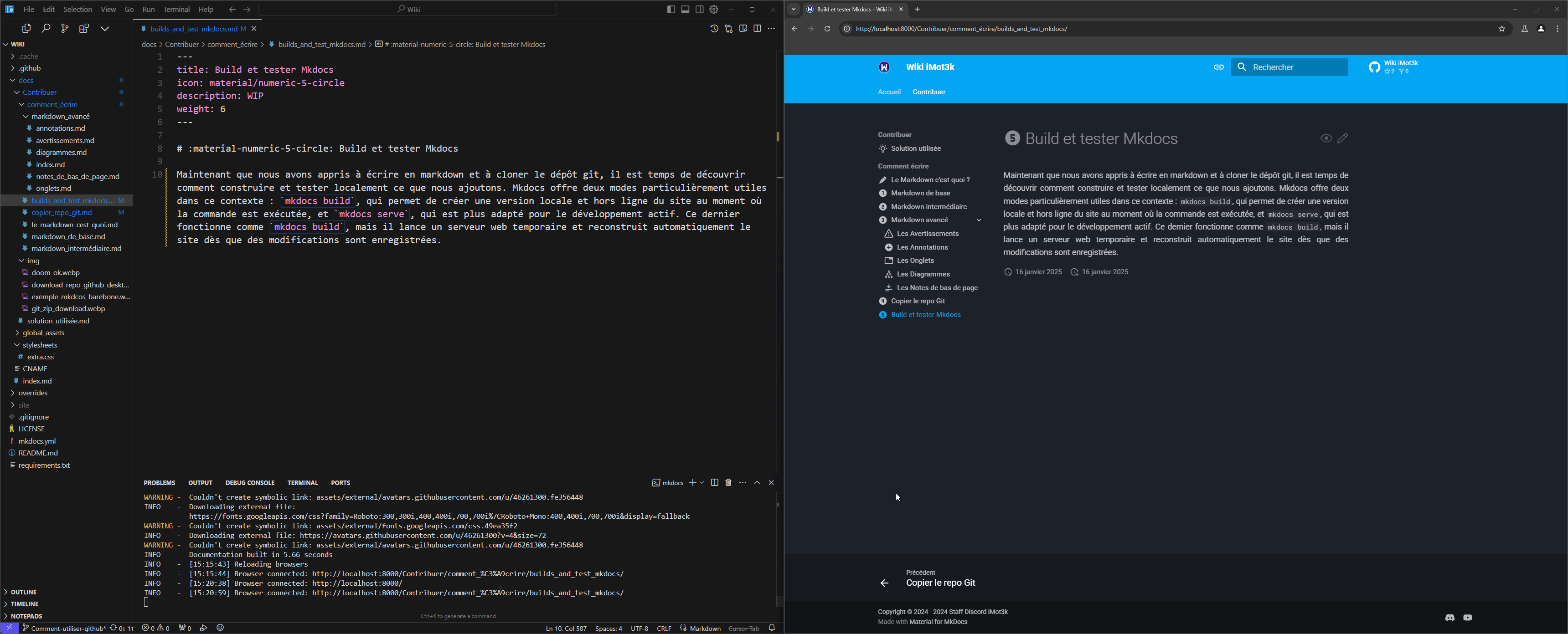The height and width of the screenshot is (634, 1568).
Task: Bookmark the page with the star icon
Action: pos(1501,29)
